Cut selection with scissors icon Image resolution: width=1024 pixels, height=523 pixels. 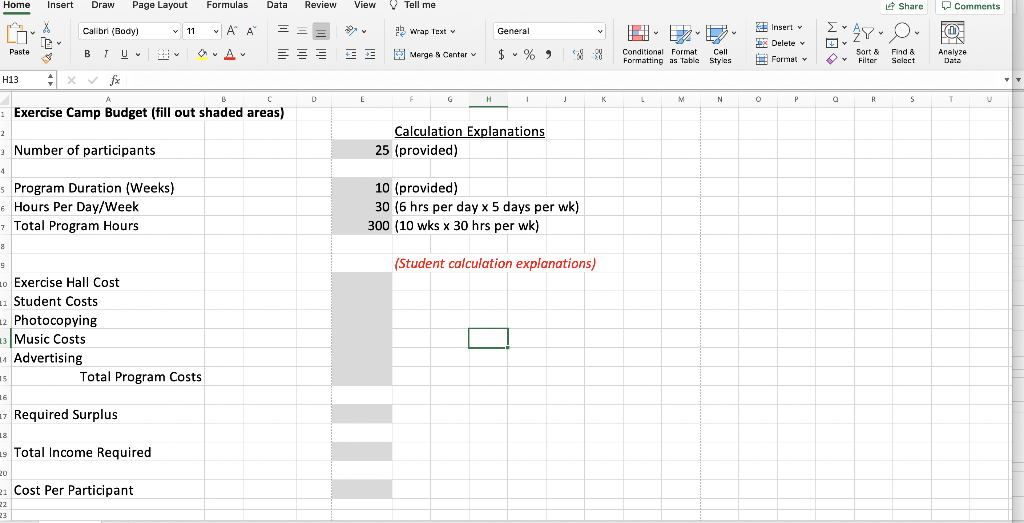pyautogui.click(x=46, y=28)
